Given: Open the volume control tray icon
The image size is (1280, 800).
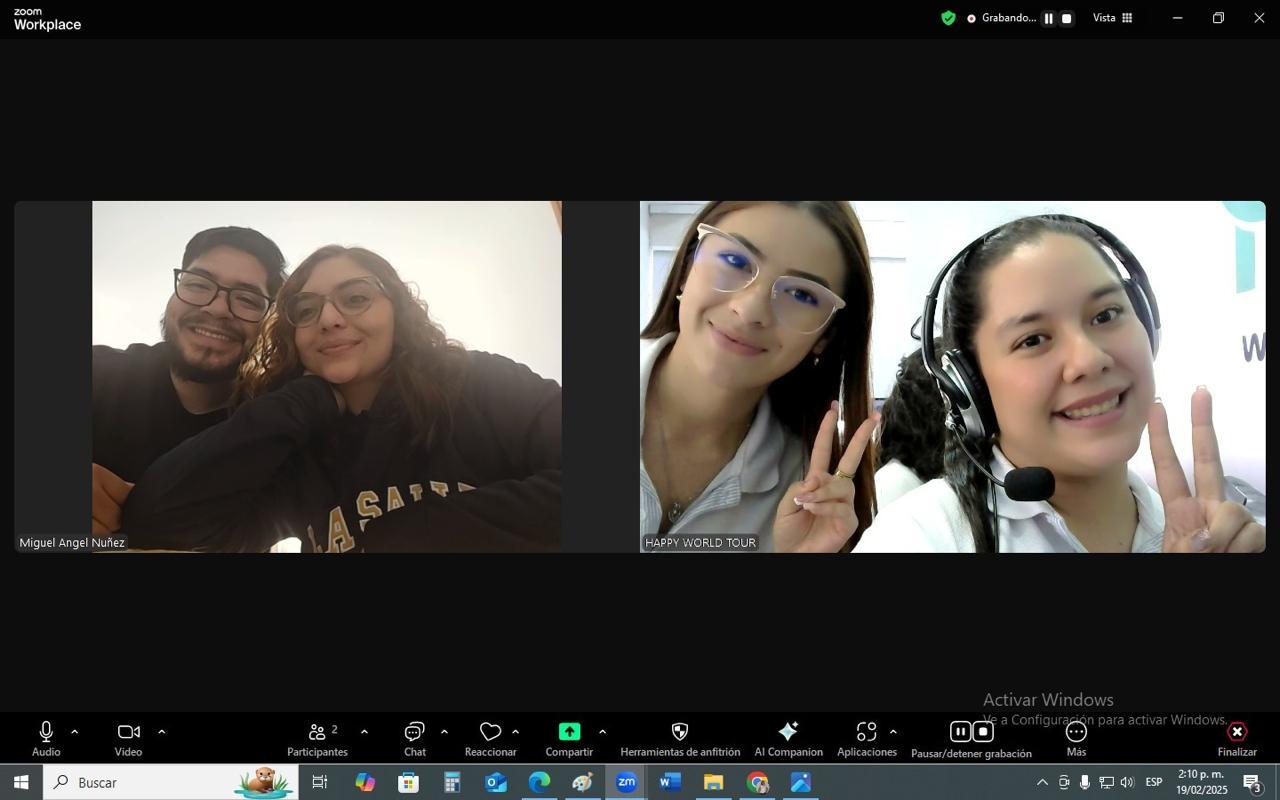Looking at the screenshot, I should [x=1127, y=782].
